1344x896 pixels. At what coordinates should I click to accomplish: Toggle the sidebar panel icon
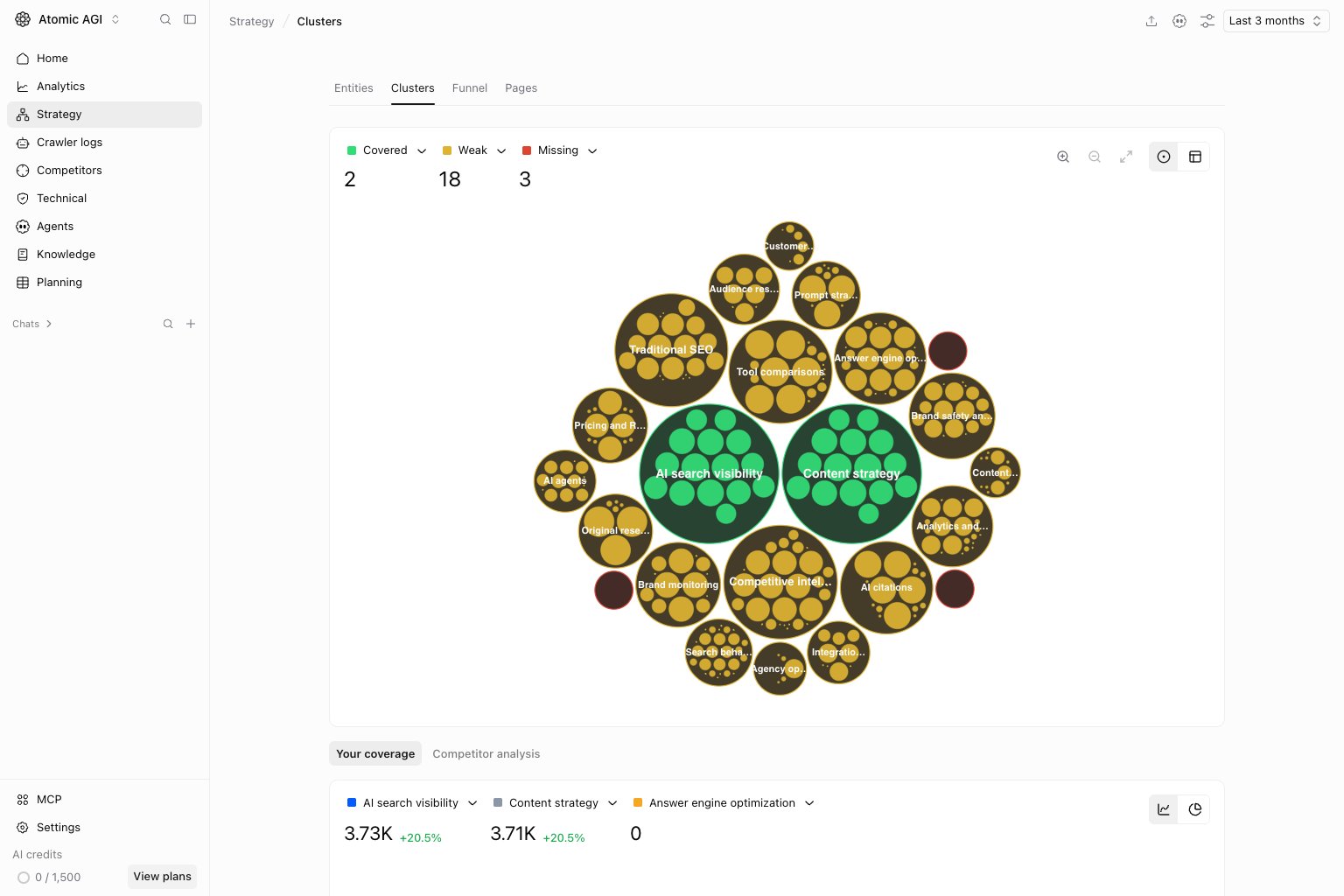[190, 19]
